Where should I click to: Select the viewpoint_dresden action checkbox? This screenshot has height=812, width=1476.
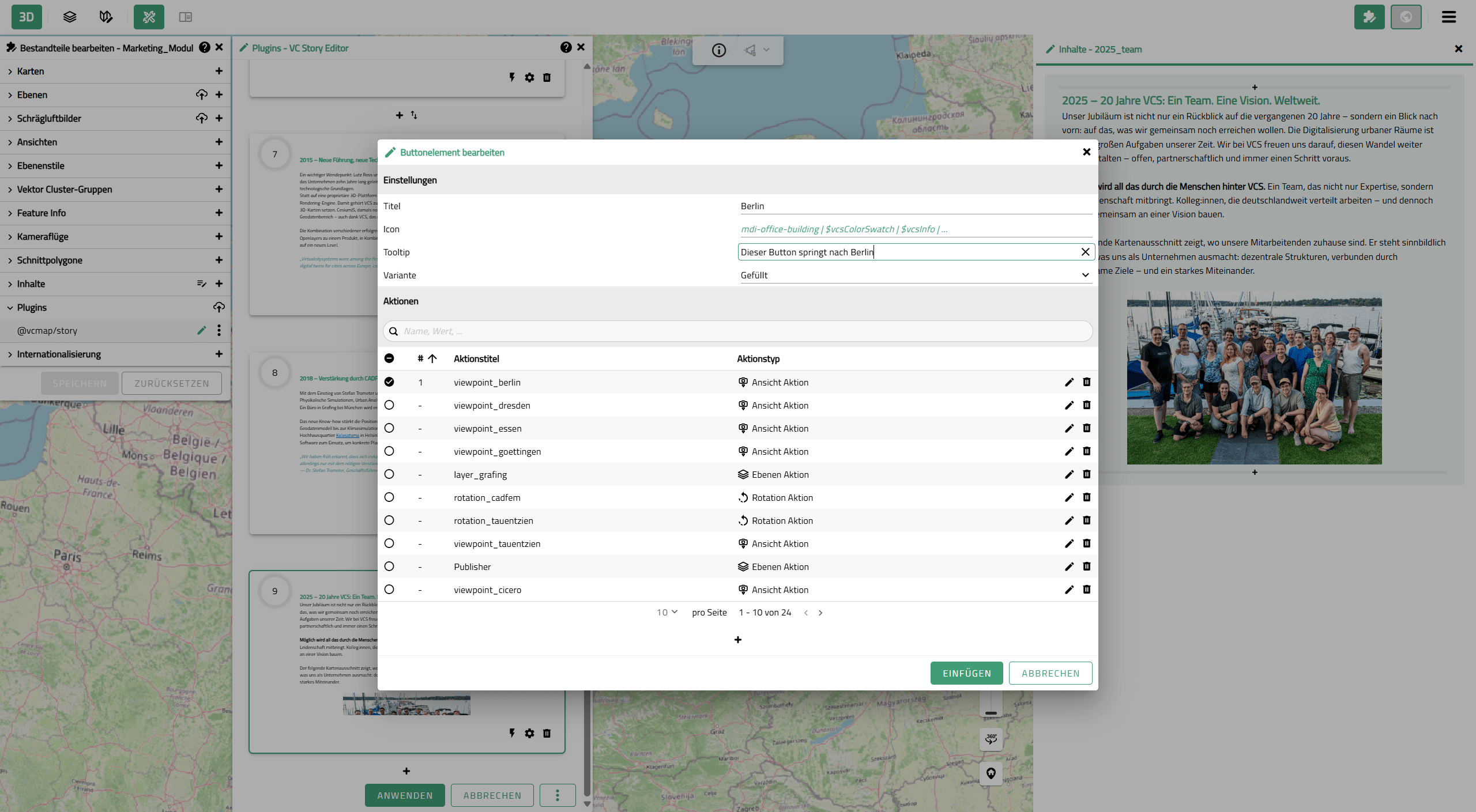click(x=389, y=405)
